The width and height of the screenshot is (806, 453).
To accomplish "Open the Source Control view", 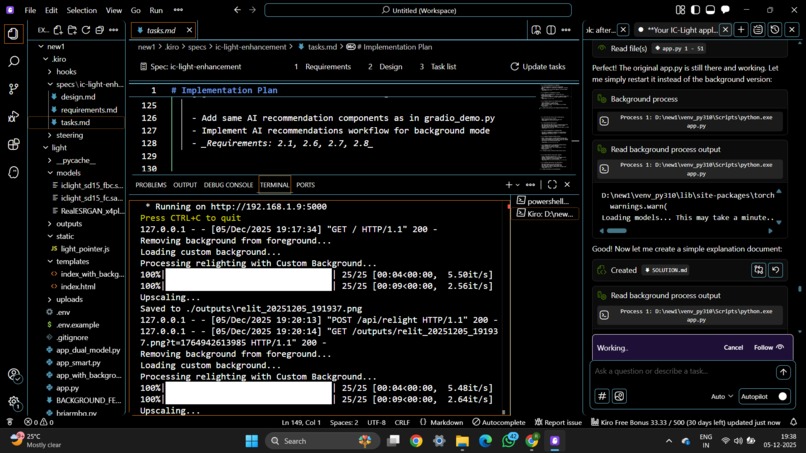I will point(14,89).
